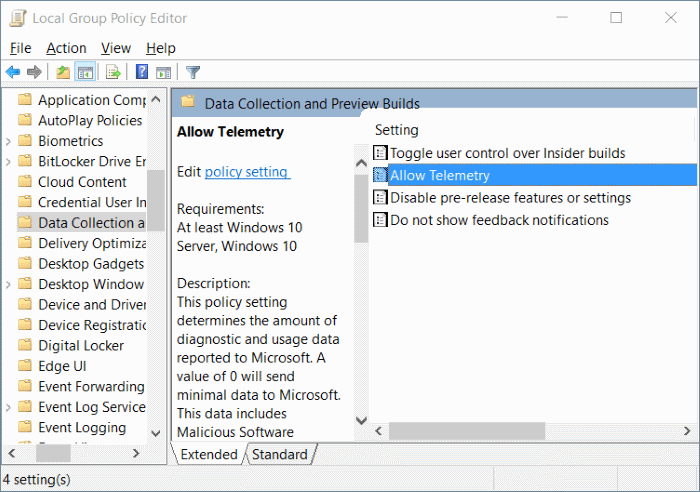Click the tree pane vertical scrollbar thumb
700x492 pixels.
[x=156, y=201]
